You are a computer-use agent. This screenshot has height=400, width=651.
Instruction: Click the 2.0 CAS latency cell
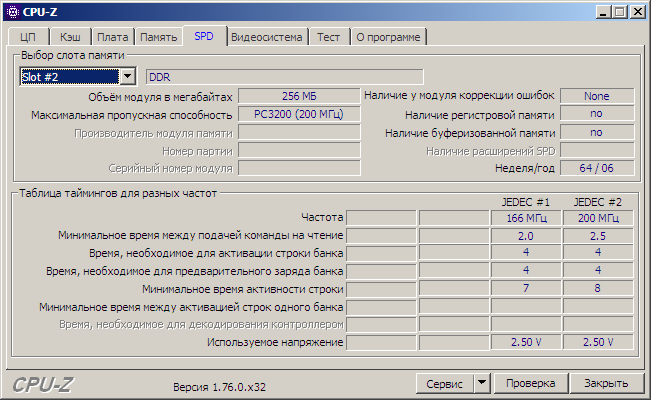pyautogui.click(x=526, y=236)
